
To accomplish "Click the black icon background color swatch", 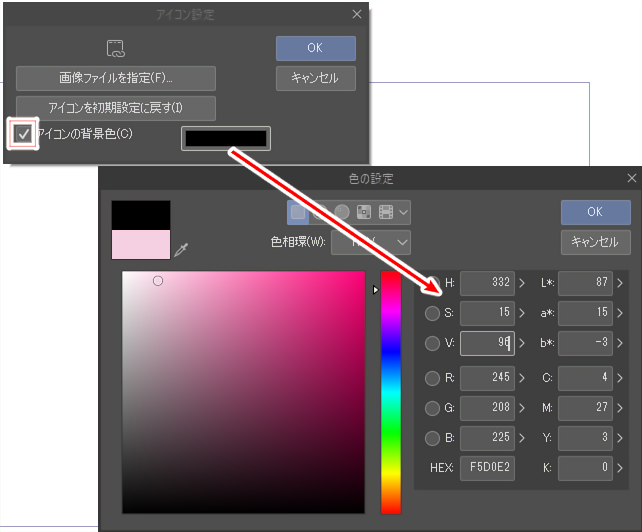I will click(226, 138).
